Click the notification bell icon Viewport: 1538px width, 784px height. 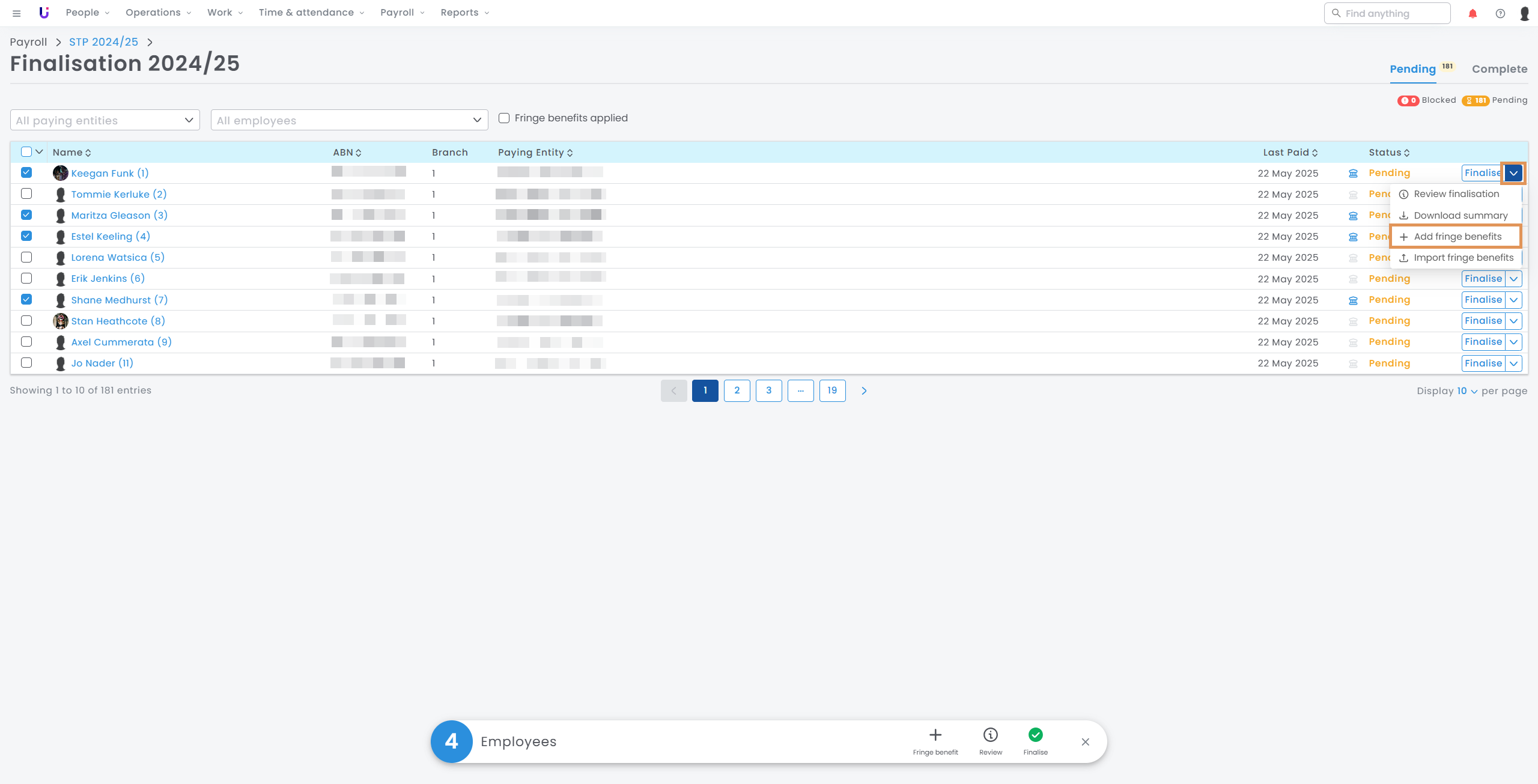[x=1473, y=13]
